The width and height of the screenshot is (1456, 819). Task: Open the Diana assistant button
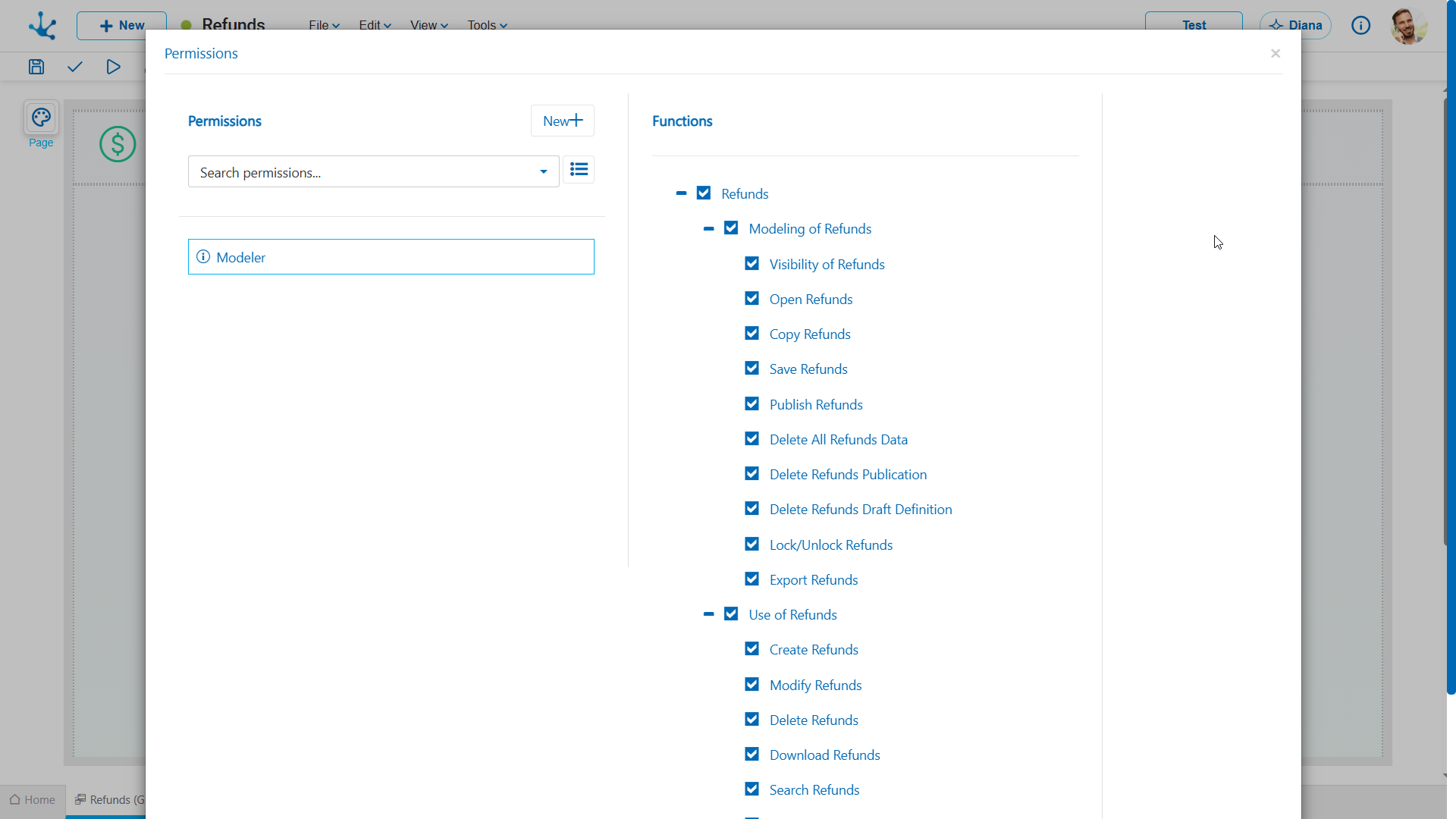[1295, 25]
